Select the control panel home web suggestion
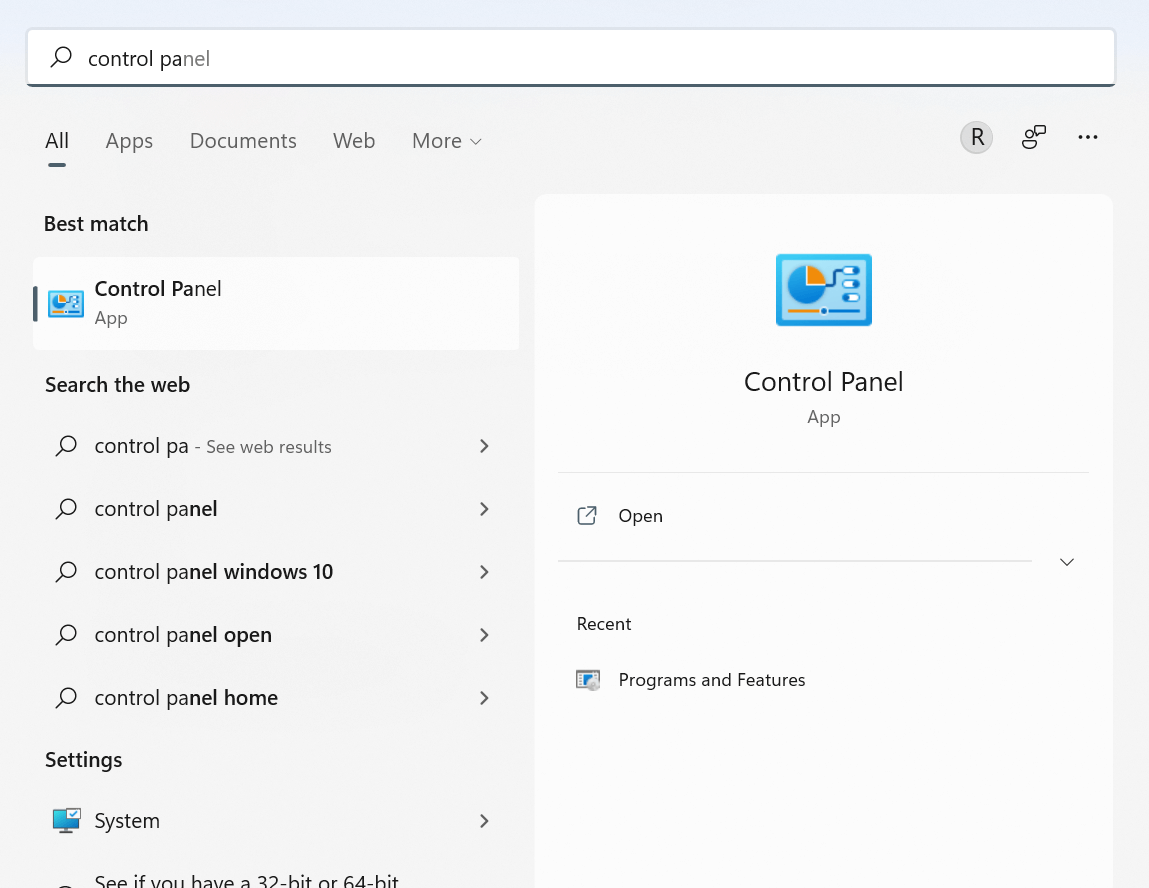 tap(185, 697)
